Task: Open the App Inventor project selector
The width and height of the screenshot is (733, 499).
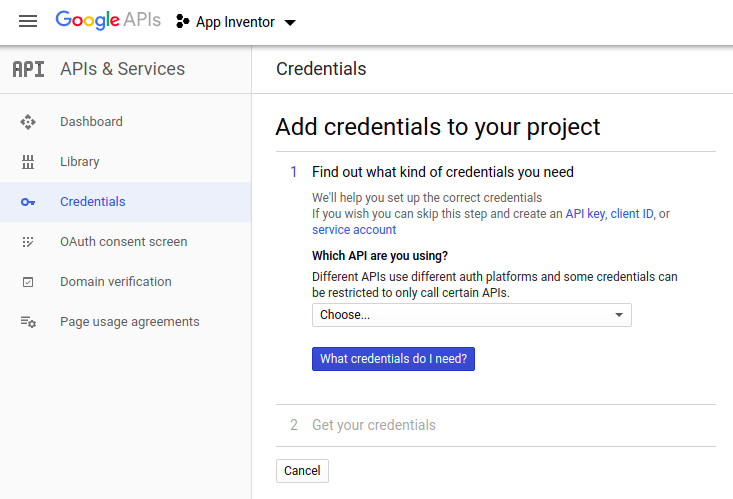Action: coord(236,22)
